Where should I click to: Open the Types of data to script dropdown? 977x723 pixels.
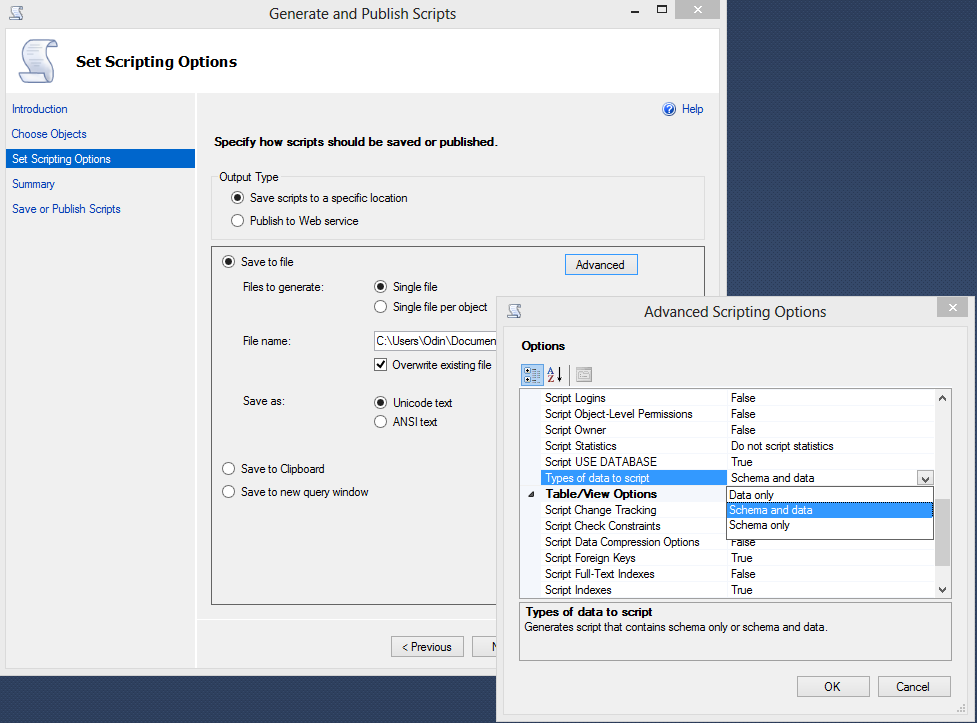click(925, 478)
